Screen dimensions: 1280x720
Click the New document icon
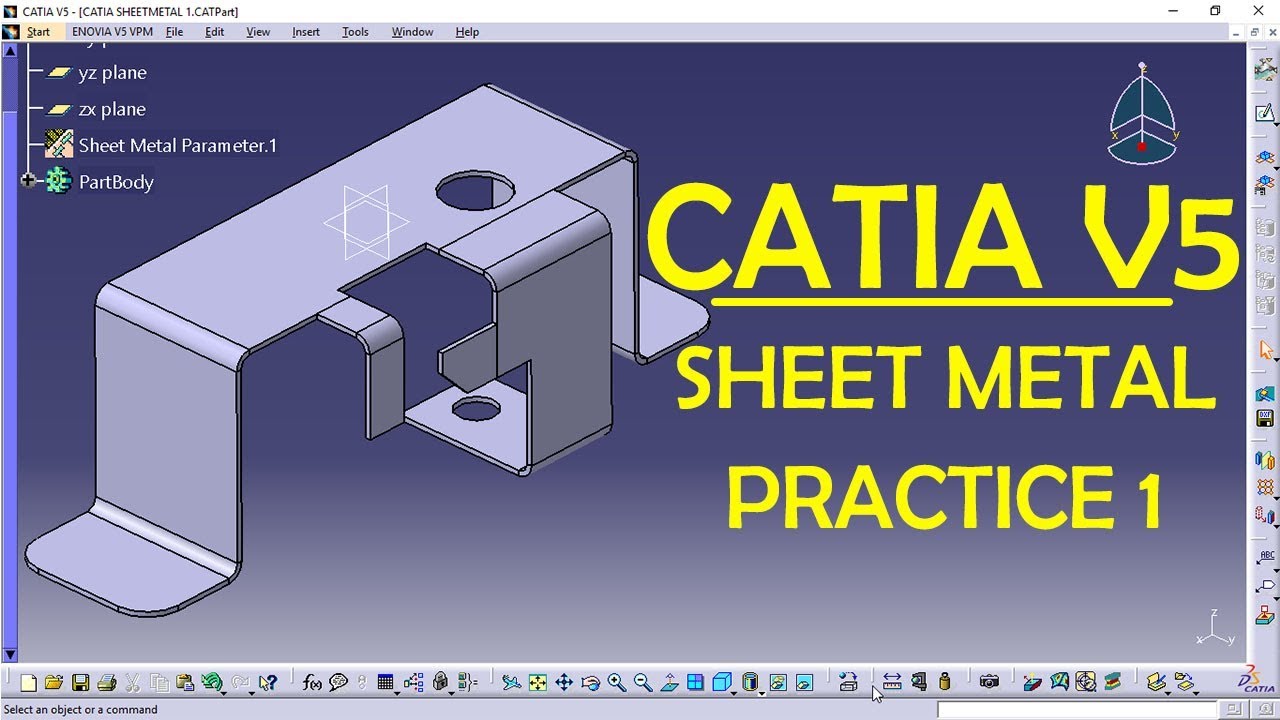click(28, 683)
